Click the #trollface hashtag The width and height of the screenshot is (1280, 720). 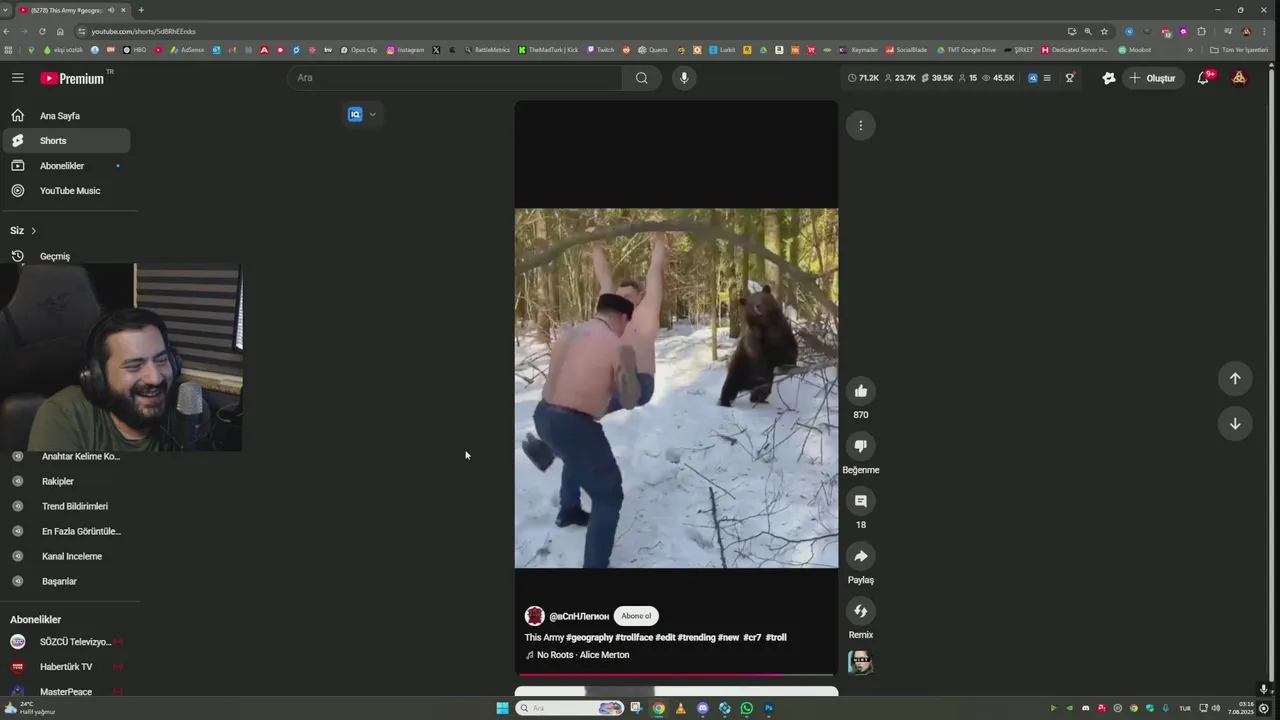click(634, 637)
